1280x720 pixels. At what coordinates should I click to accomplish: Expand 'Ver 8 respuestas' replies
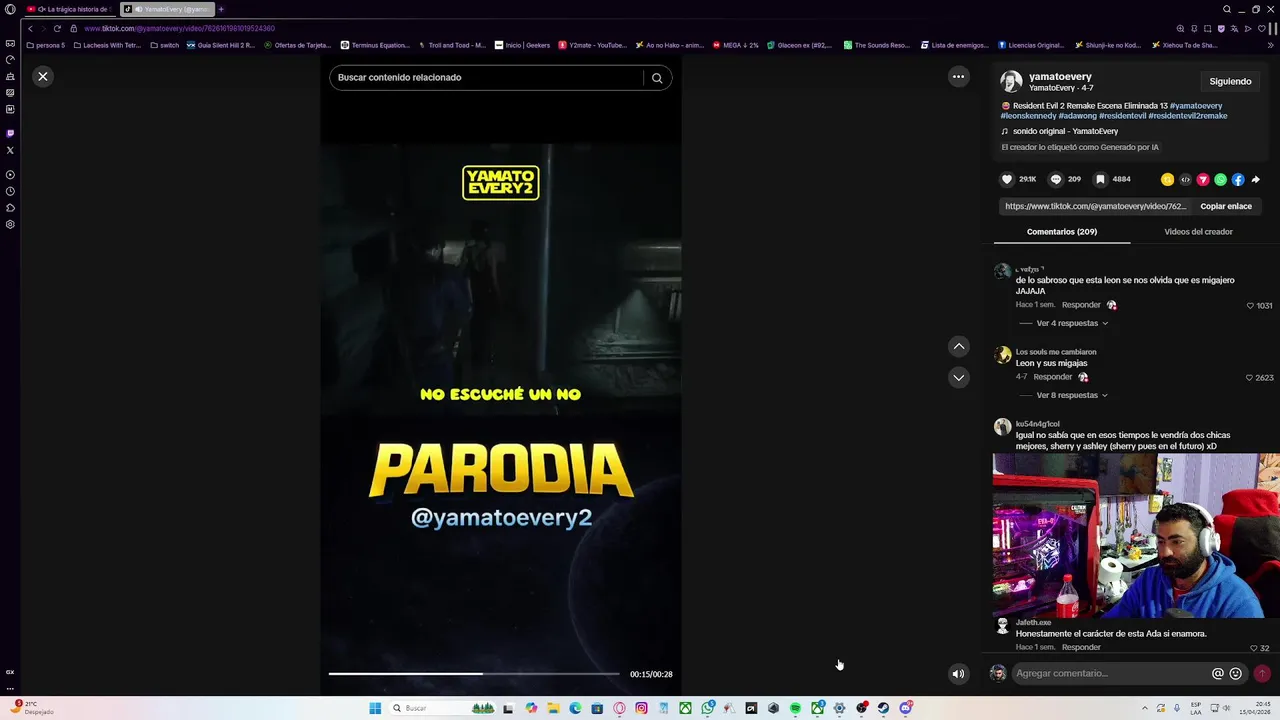coord(1072,395)
